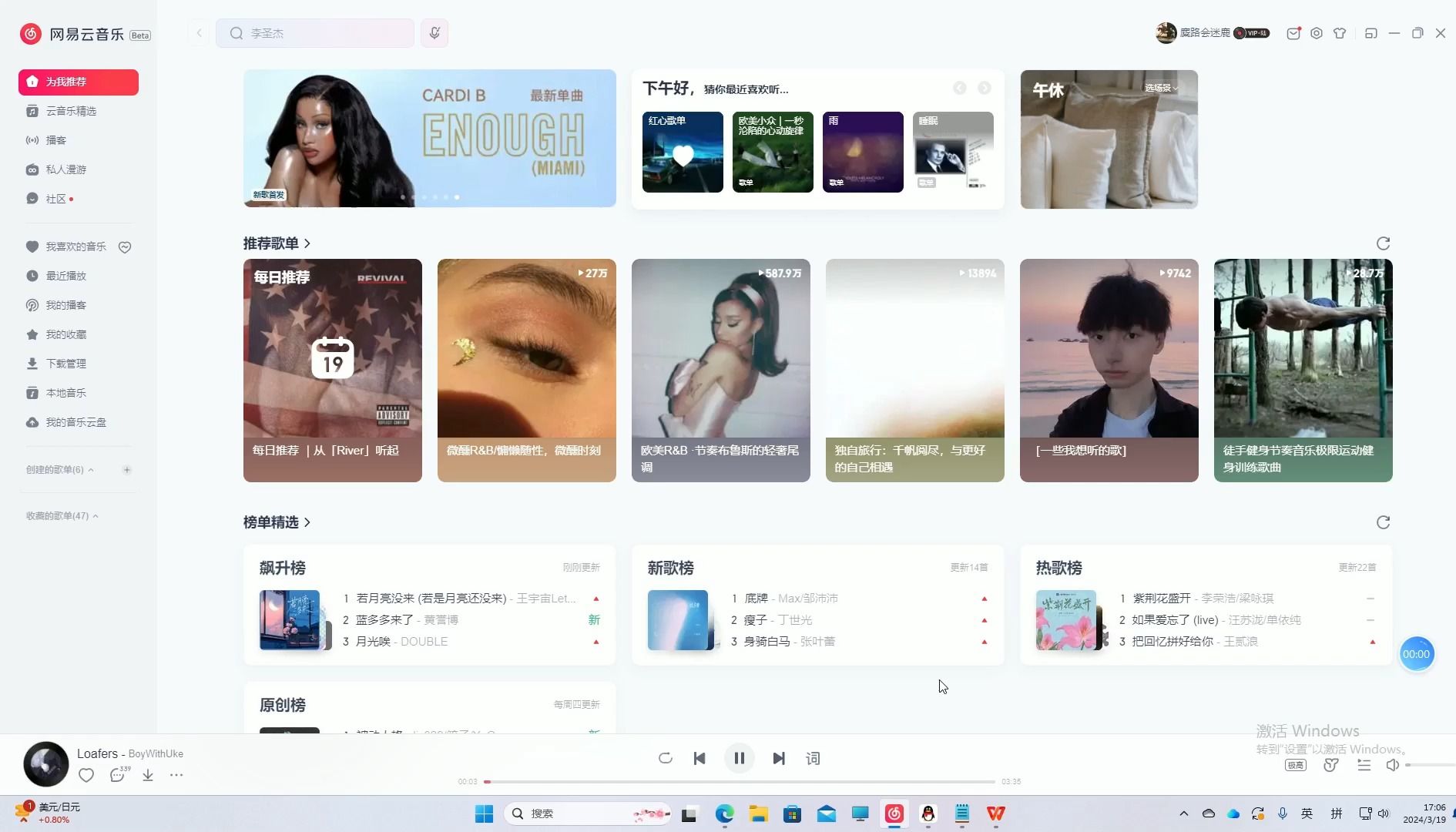The width and height of the screenshot is (1456, 832).
Task: Click the floating 00:00 timer button
Action: coord(1416,654)
